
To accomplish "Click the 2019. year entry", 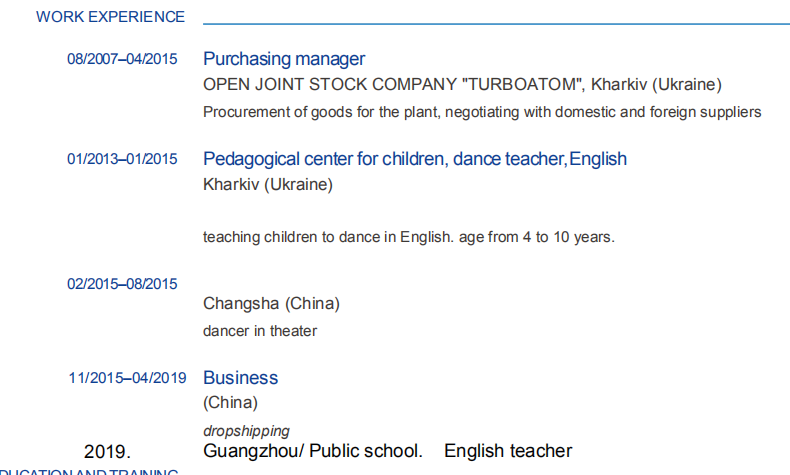I will 107,452.
